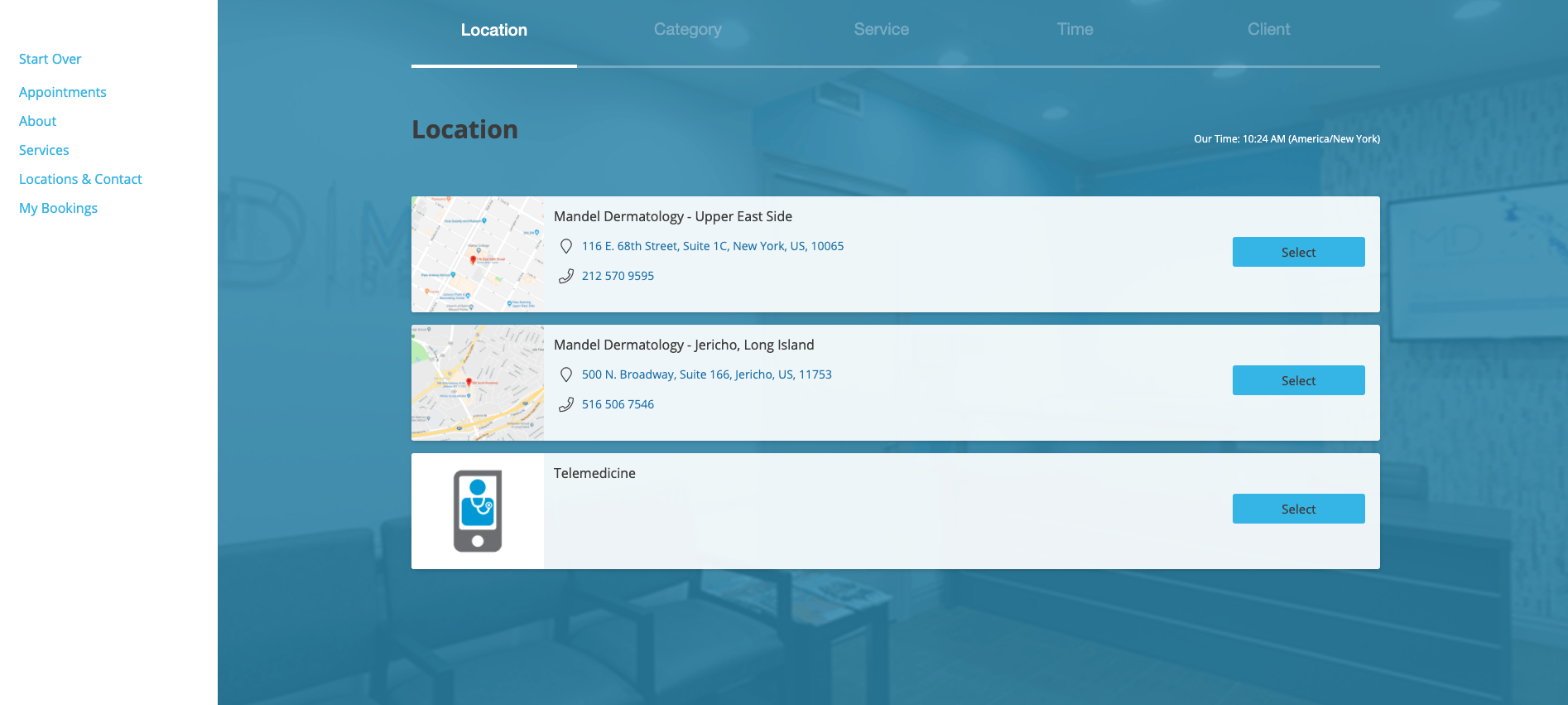Click the Telemedicine phone-doctor icon
Screen dimensions: 1568x705
coord(478,511)
